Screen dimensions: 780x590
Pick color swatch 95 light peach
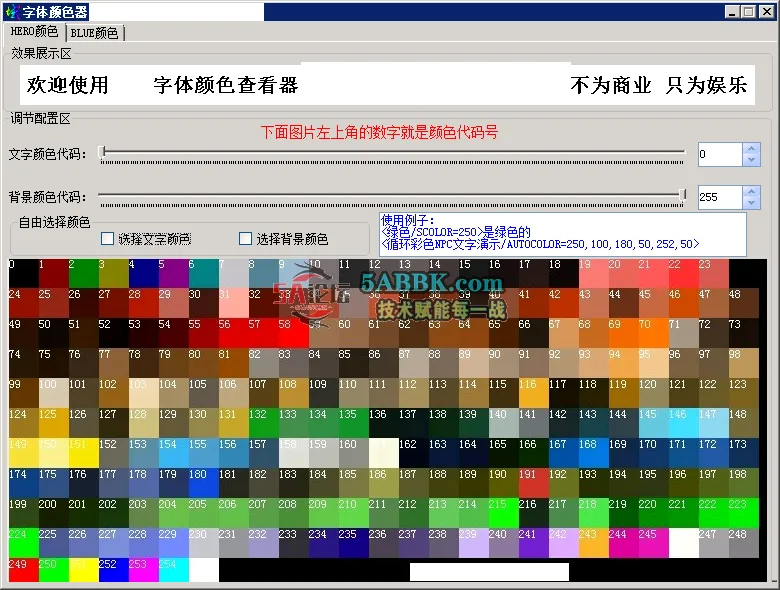[x=654, y=364]
